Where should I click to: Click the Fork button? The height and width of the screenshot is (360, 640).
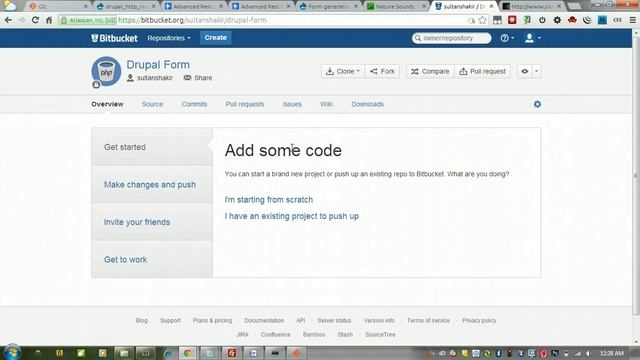(382, 71)
